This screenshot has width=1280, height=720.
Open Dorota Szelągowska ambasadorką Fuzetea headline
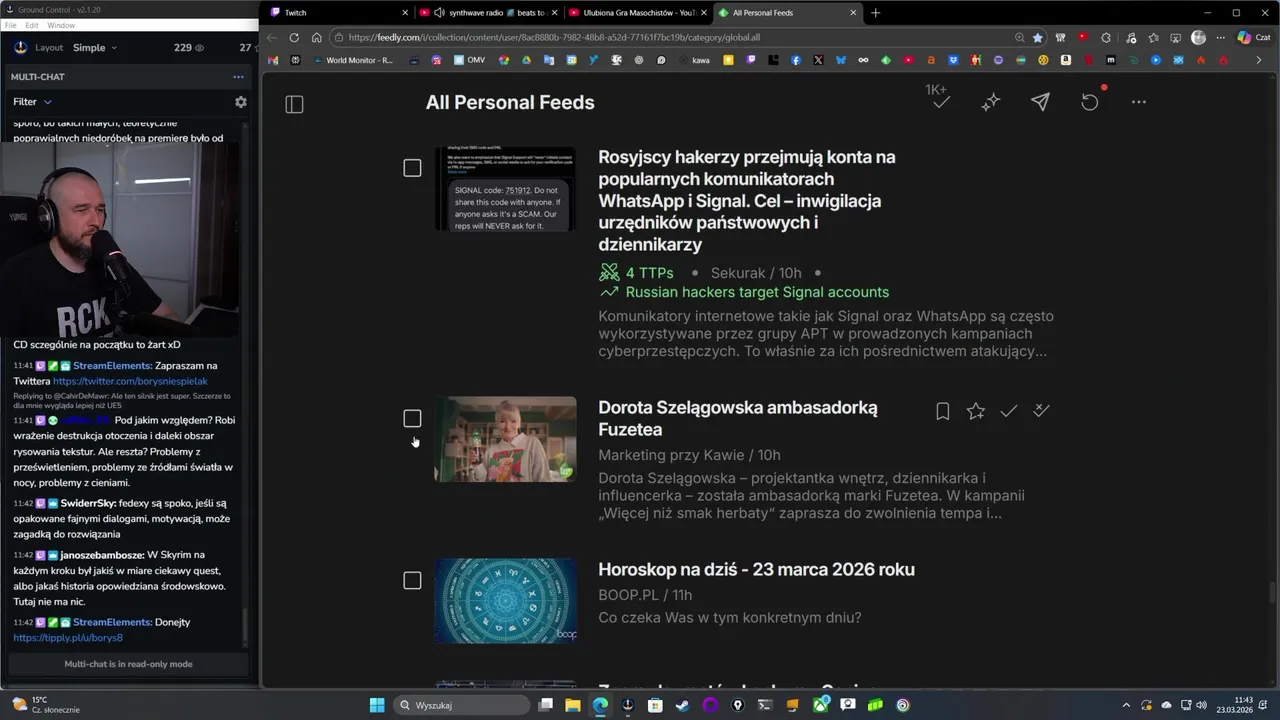click(x=738, y=418)
